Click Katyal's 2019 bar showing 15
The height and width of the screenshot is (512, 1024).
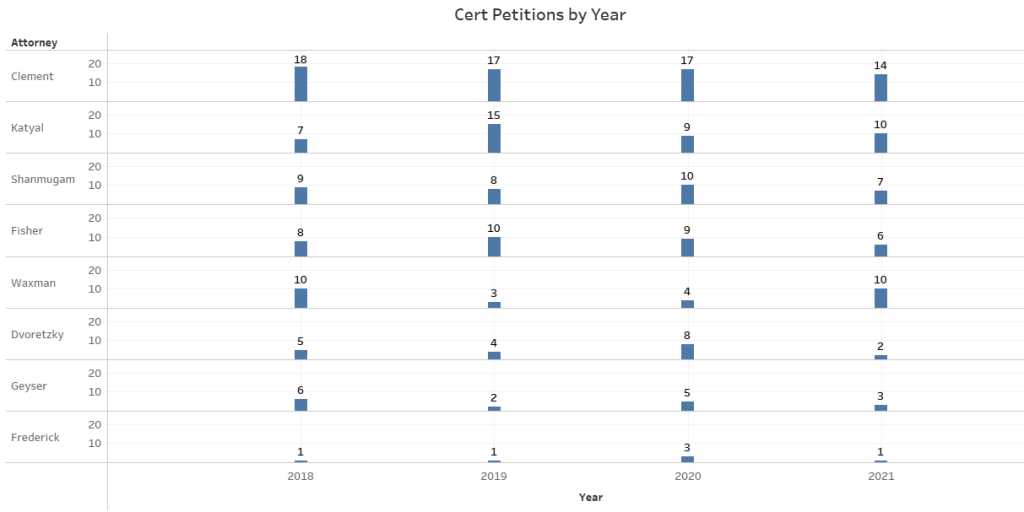(x=494, y=139)
